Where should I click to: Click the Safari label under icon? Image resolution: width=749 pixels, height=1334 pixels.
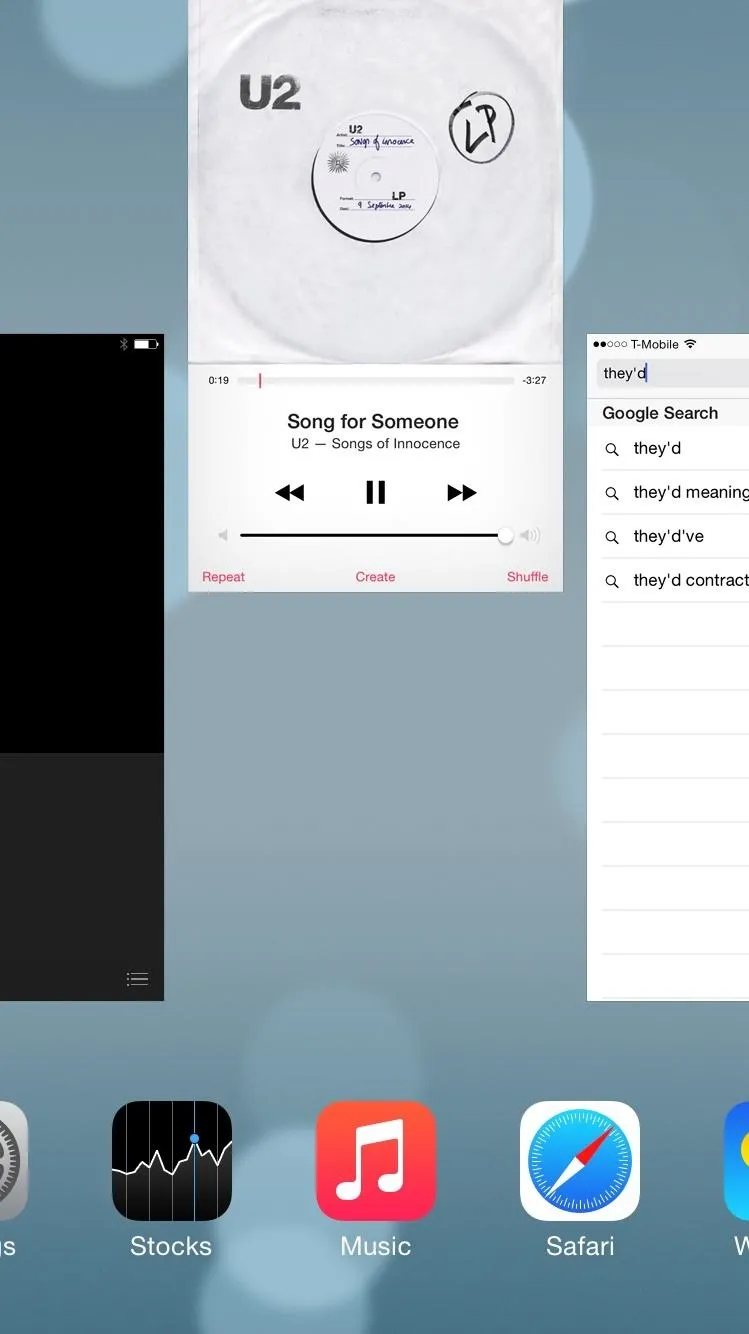coord(580,1246)
